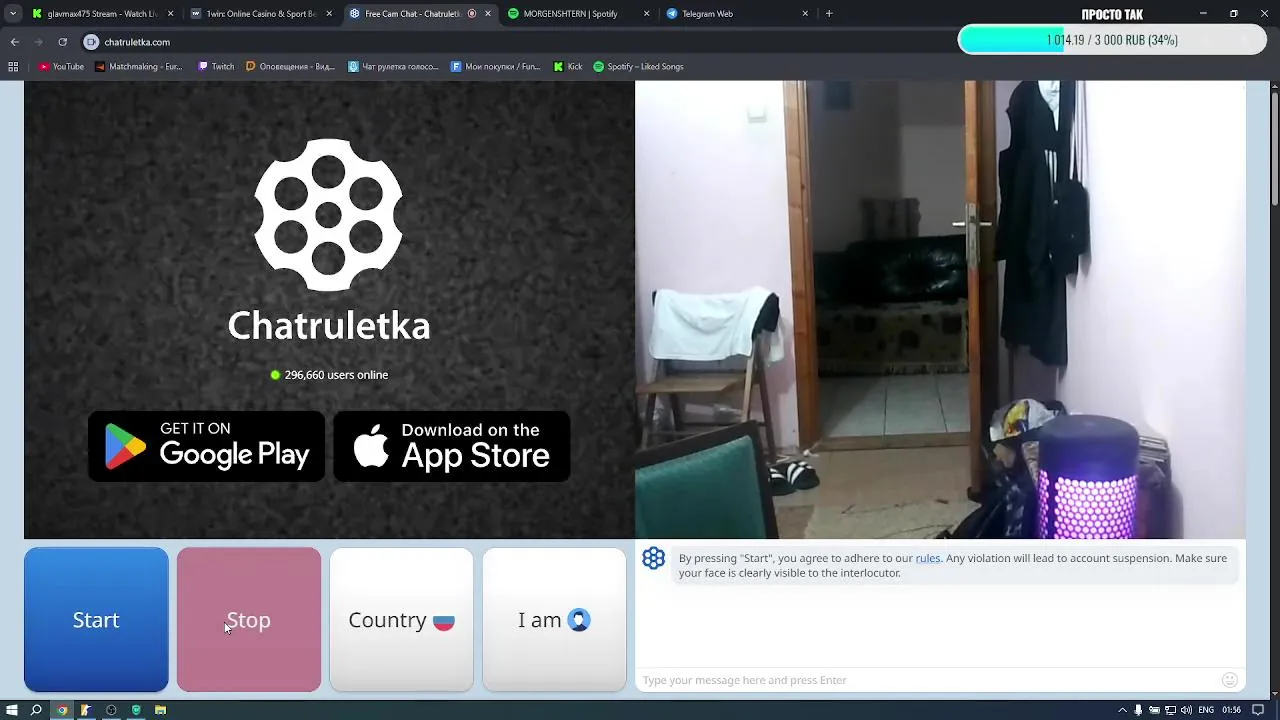
Task: Open the emoji picker in chat
Action: click(x=1230, y=680)
